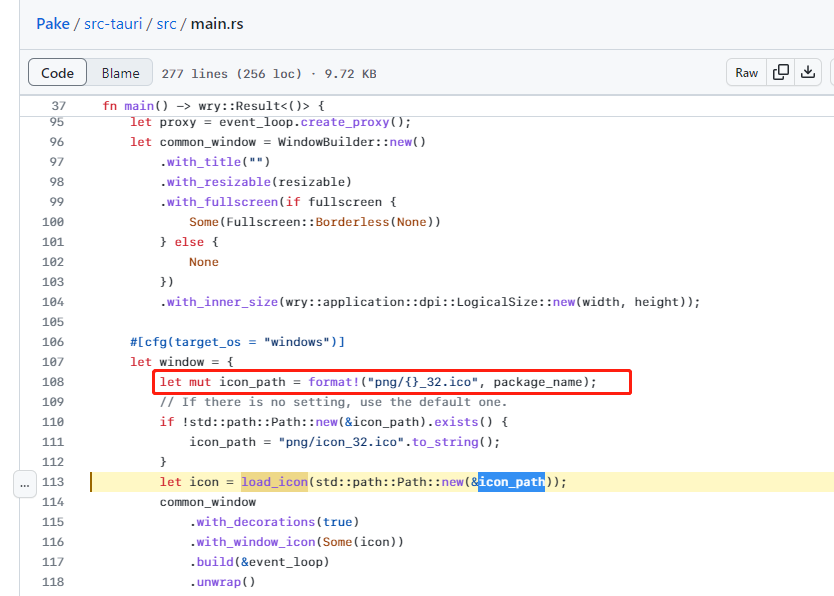
Task: Navigate to the Pake repository root
Action: pos(53,23)
